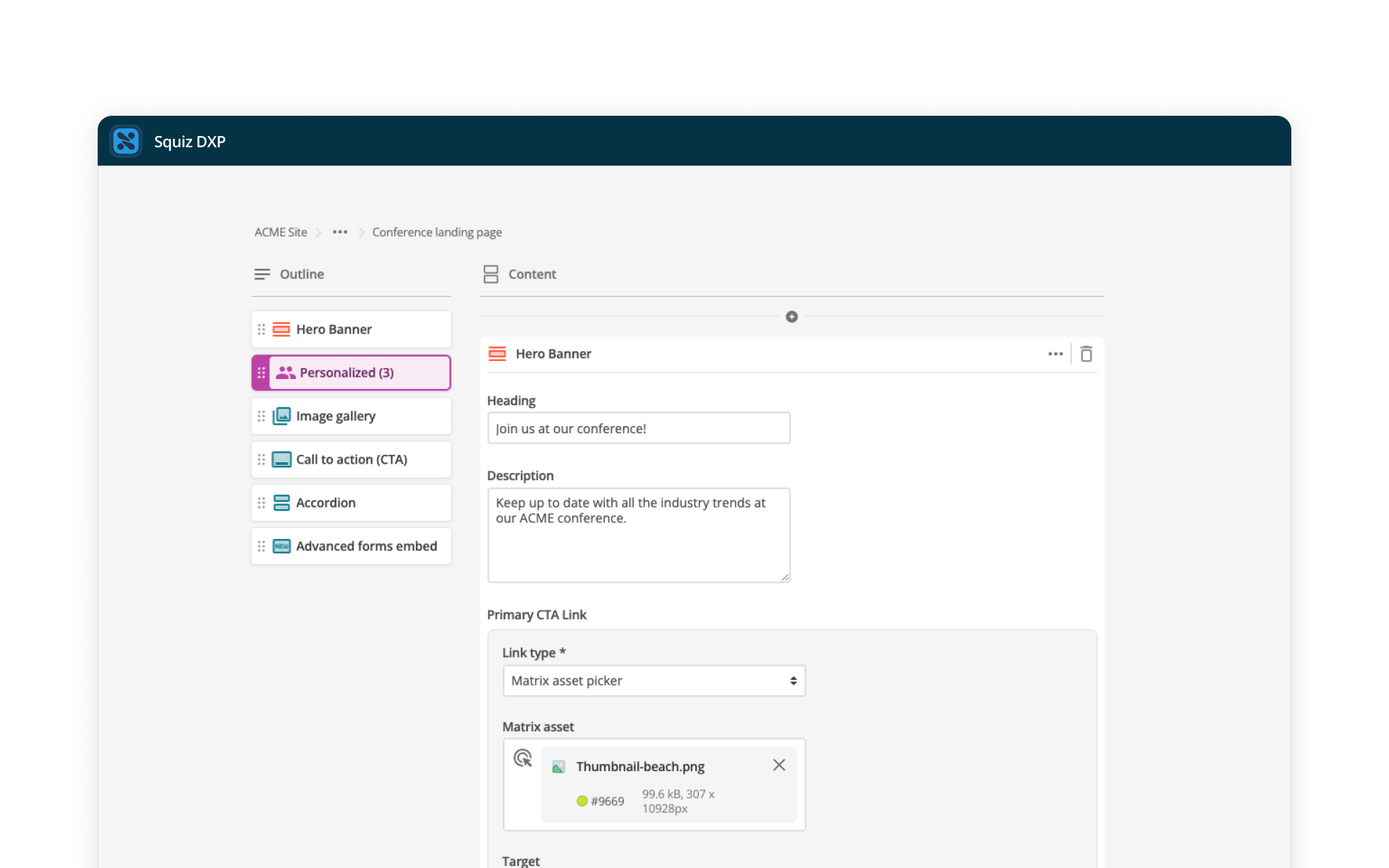
Task: Click the Squiz DXP logo icon
Action: click(x=126, y=141)
